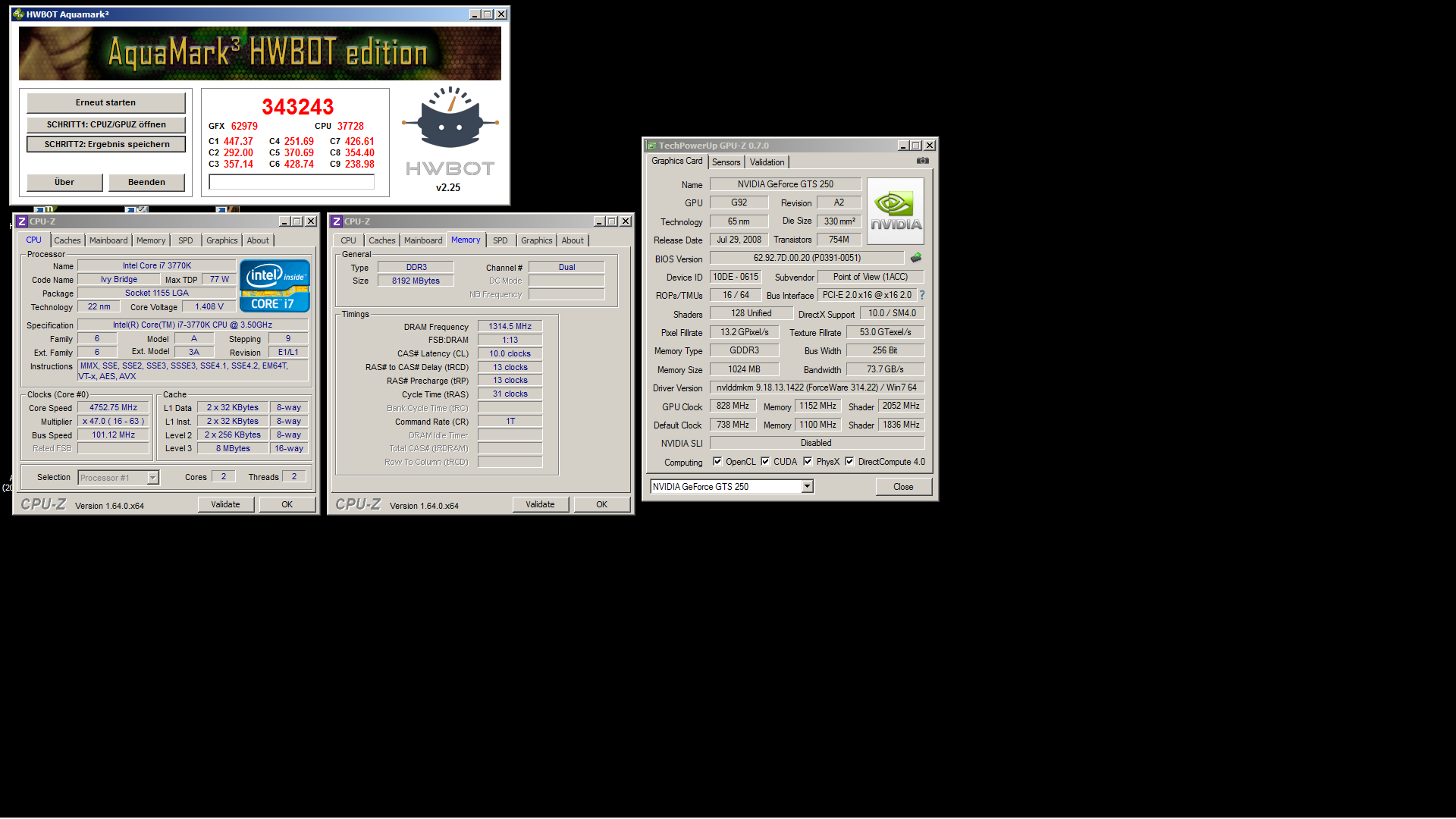Toggle the CUDA checkbox

(765, 461)
